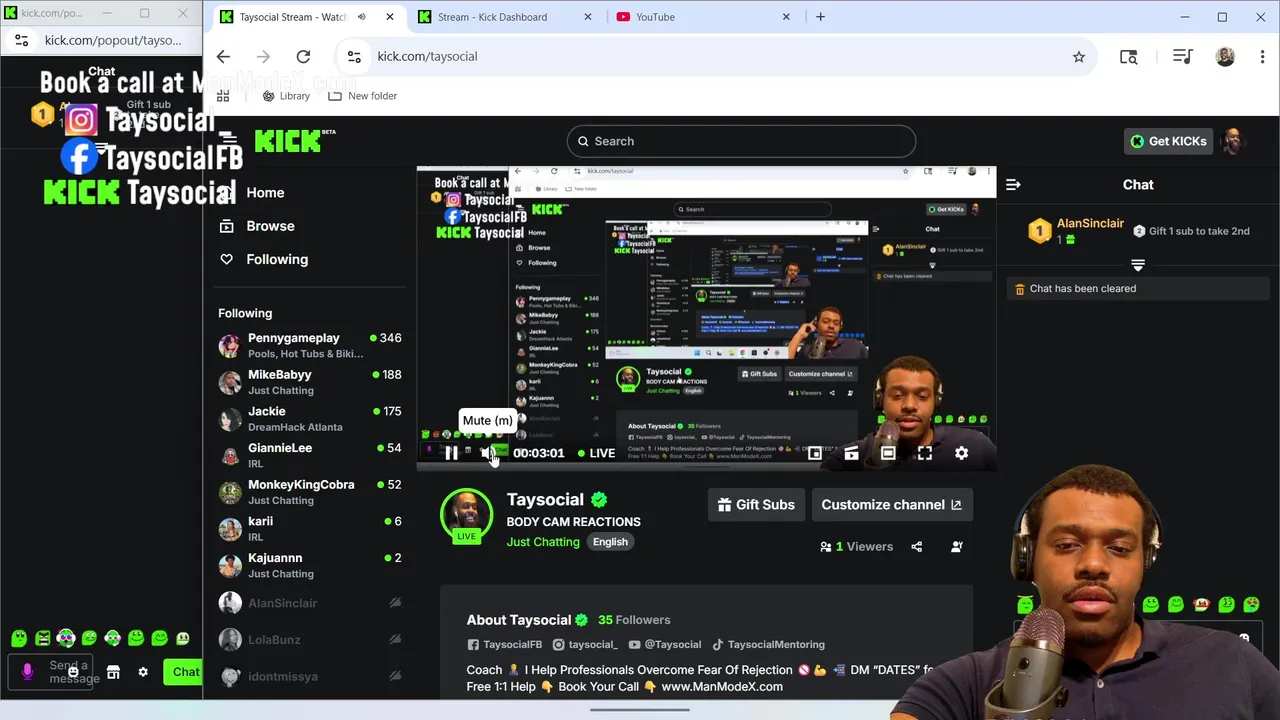Click Taysocial LIVE profile avatar
This screenshot has height=720, width=1280.
466,515
